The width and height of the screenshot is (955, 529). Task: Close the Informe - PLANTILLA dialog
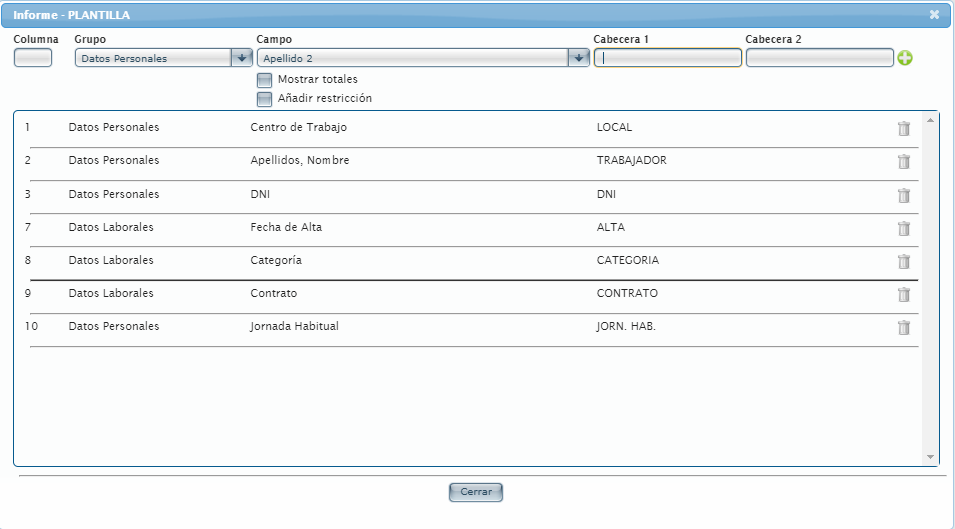click(934, 15)
